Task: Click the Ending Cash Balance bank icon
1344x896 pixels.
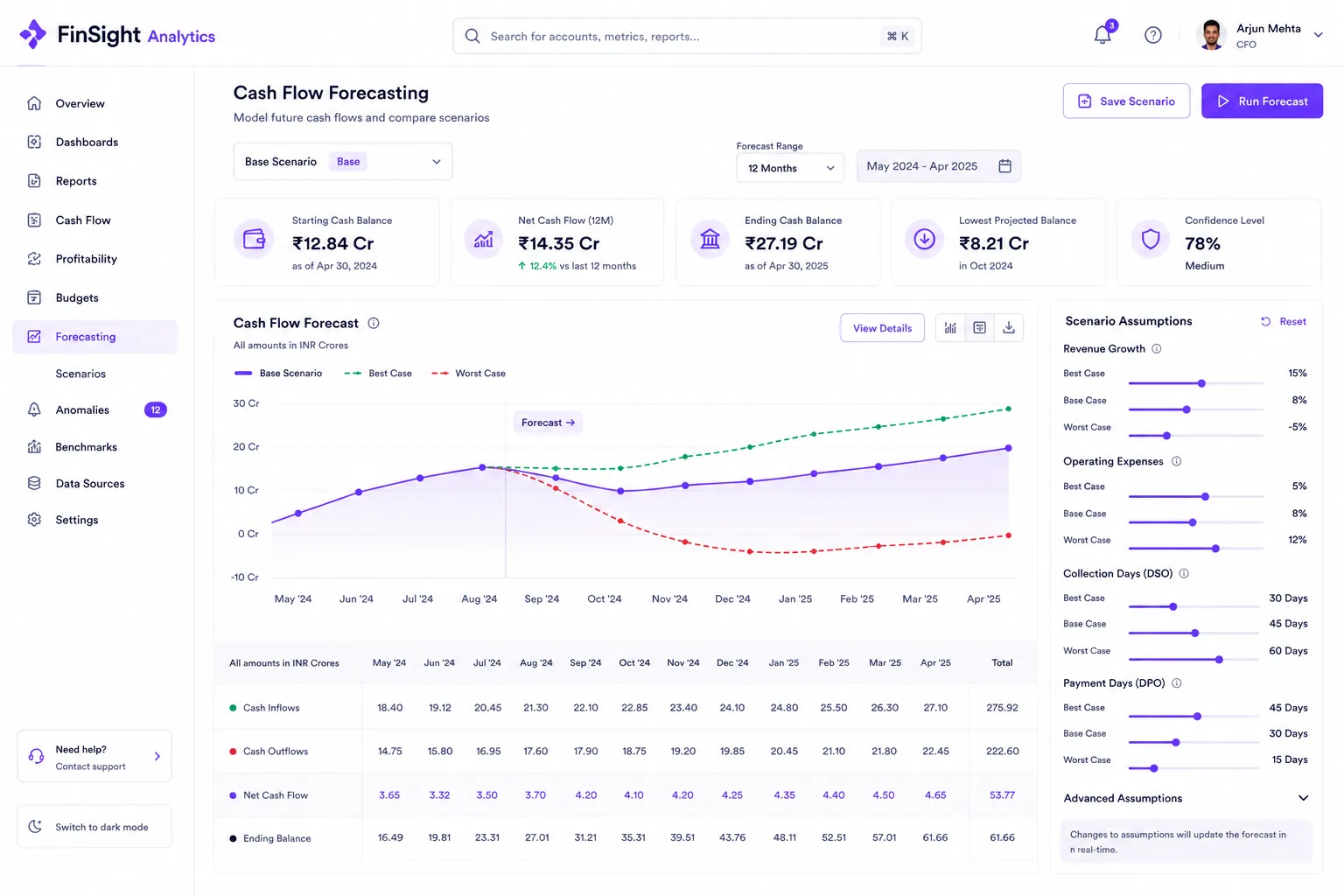Action: coord(710,239)
